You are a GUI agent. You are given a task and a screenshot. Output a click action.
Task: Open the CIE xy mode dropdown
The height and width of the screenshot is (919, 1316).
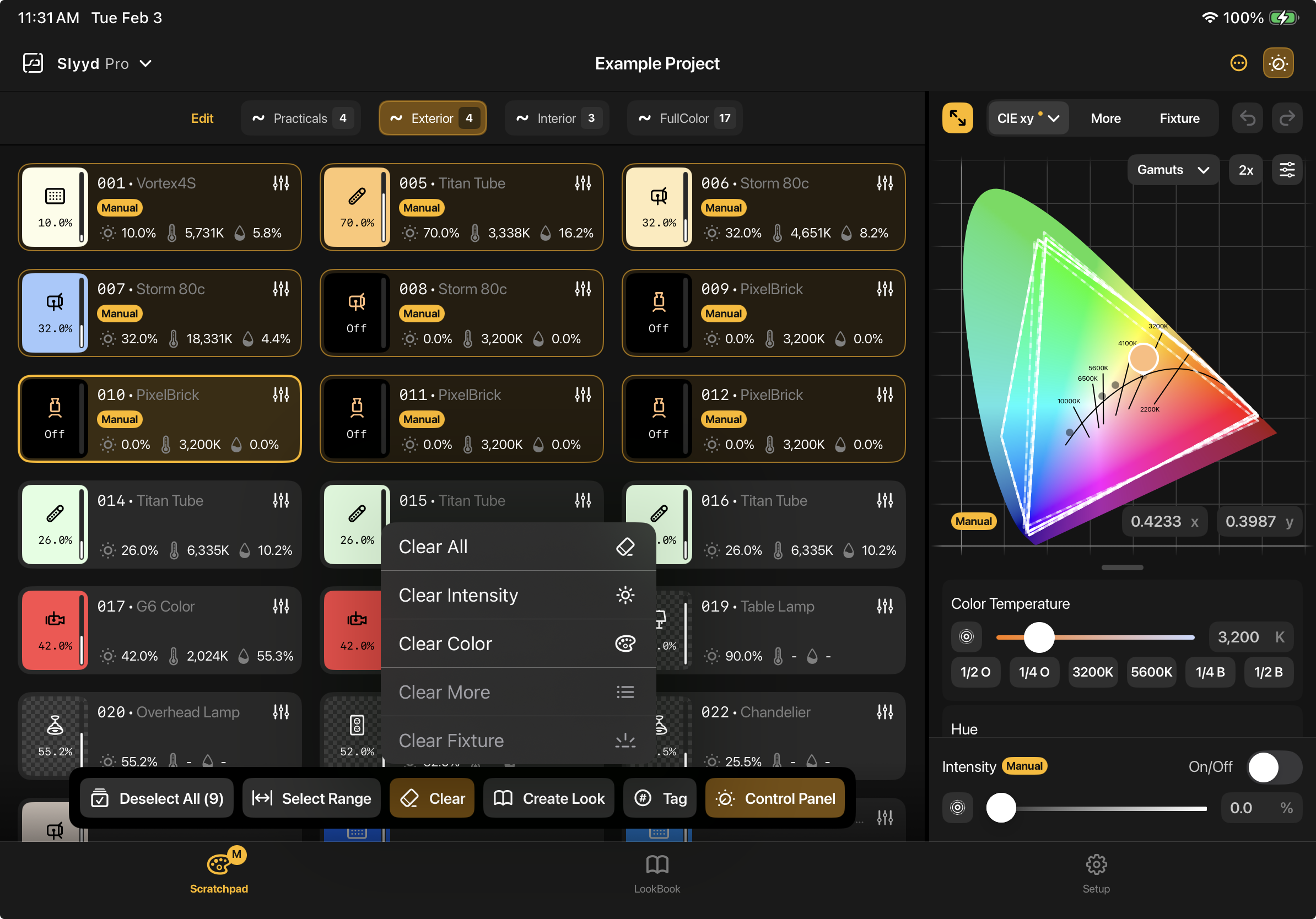coord(1028,118)
